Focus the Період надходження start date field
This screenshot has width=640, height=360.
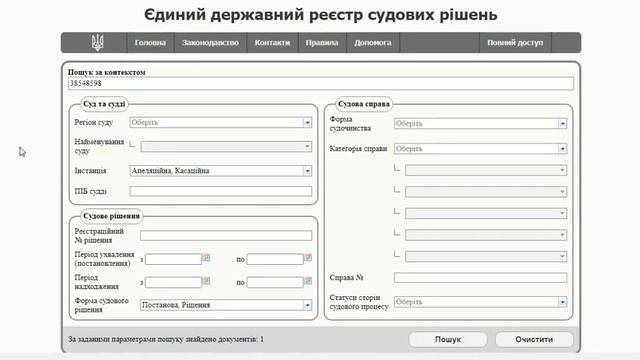pyautogui.click(x=173, y=282)
